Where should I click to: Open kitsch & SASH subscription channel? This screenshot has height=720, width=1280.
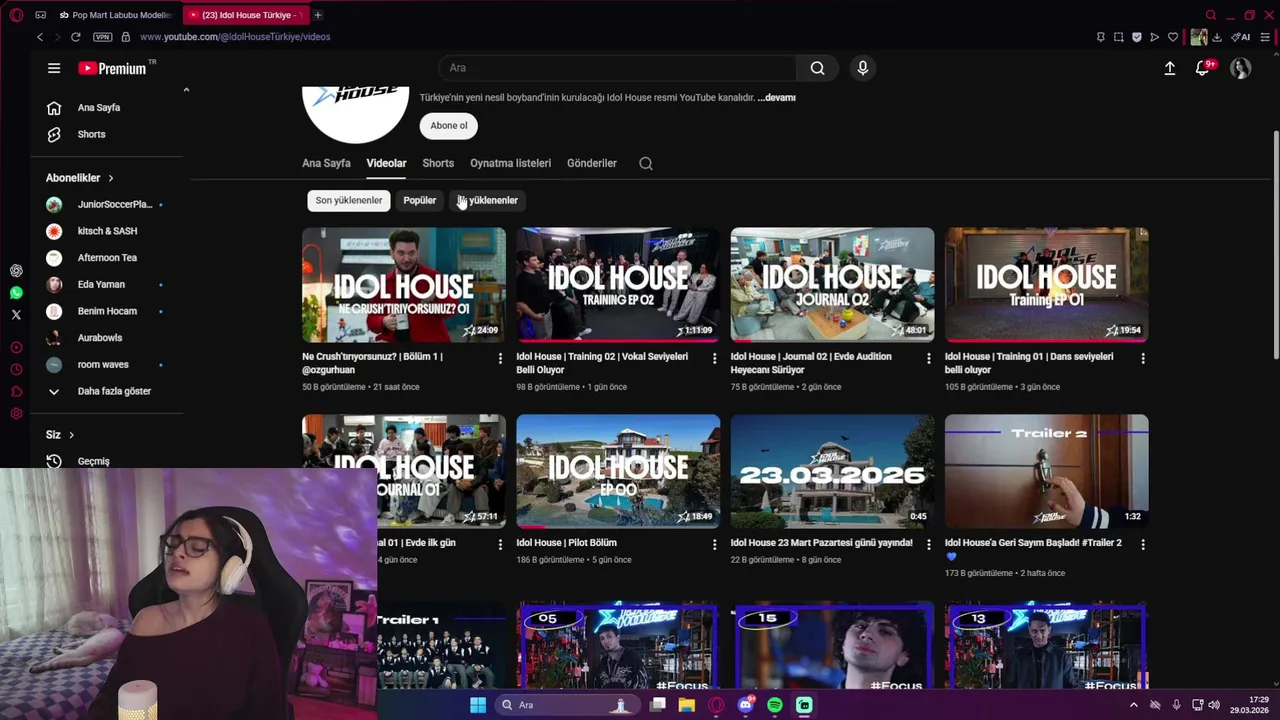point(107,231)
